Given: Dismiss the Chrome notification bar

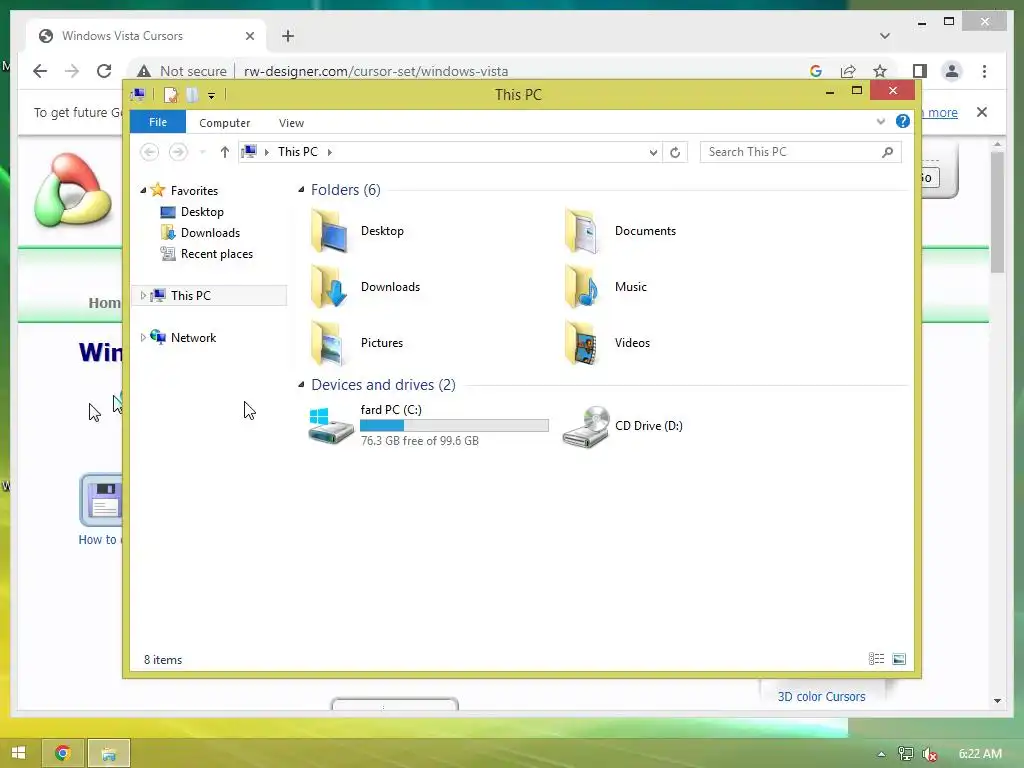Looking at the screenshot, I should [x=982, y=112].
